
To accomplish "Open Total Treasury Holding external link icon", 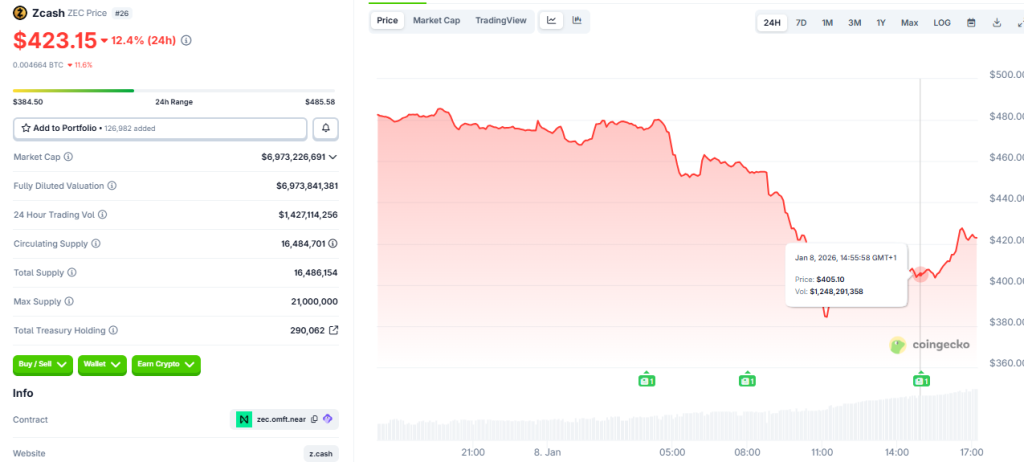I will click(334, 330).
